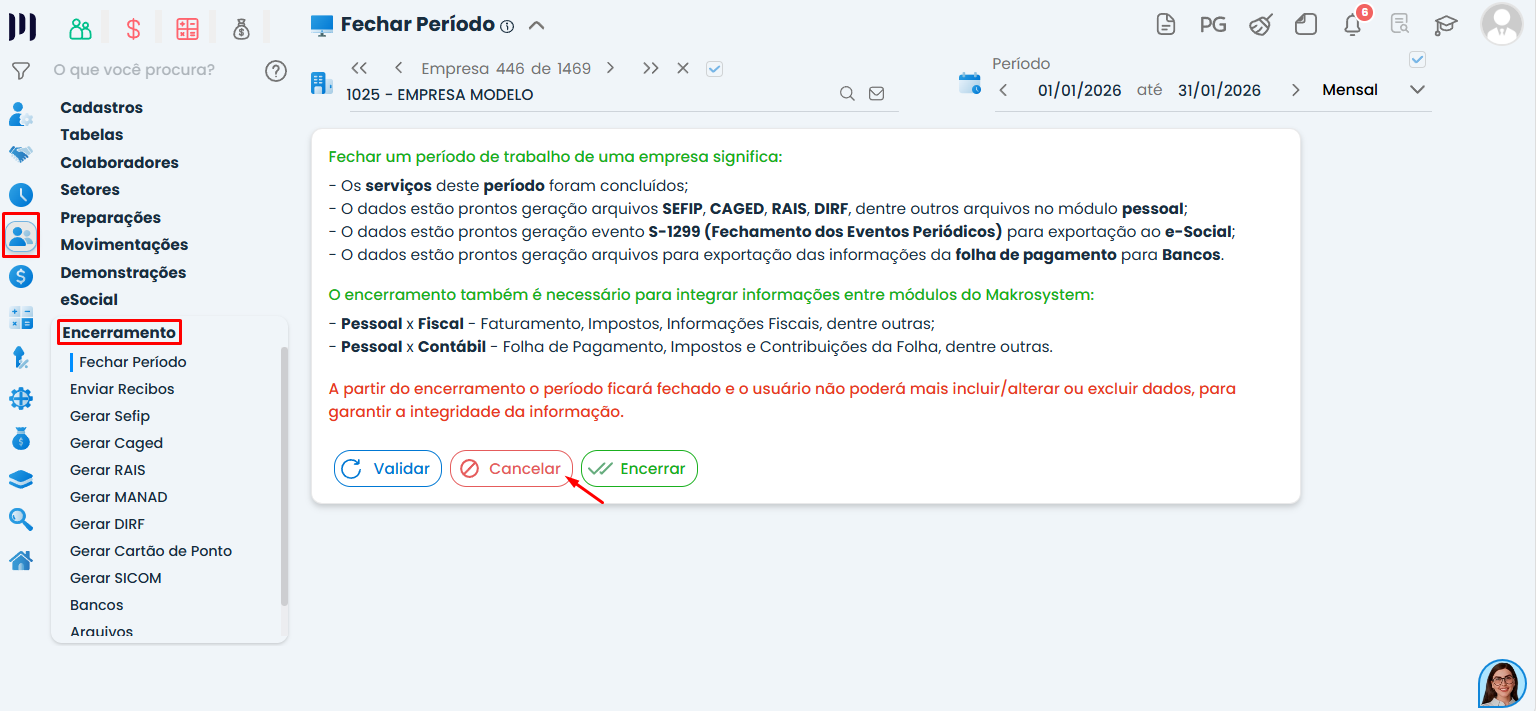Screen dimensions: 1536x711
Task: Click the document search icon in top bar
Action: [1399, 25]
